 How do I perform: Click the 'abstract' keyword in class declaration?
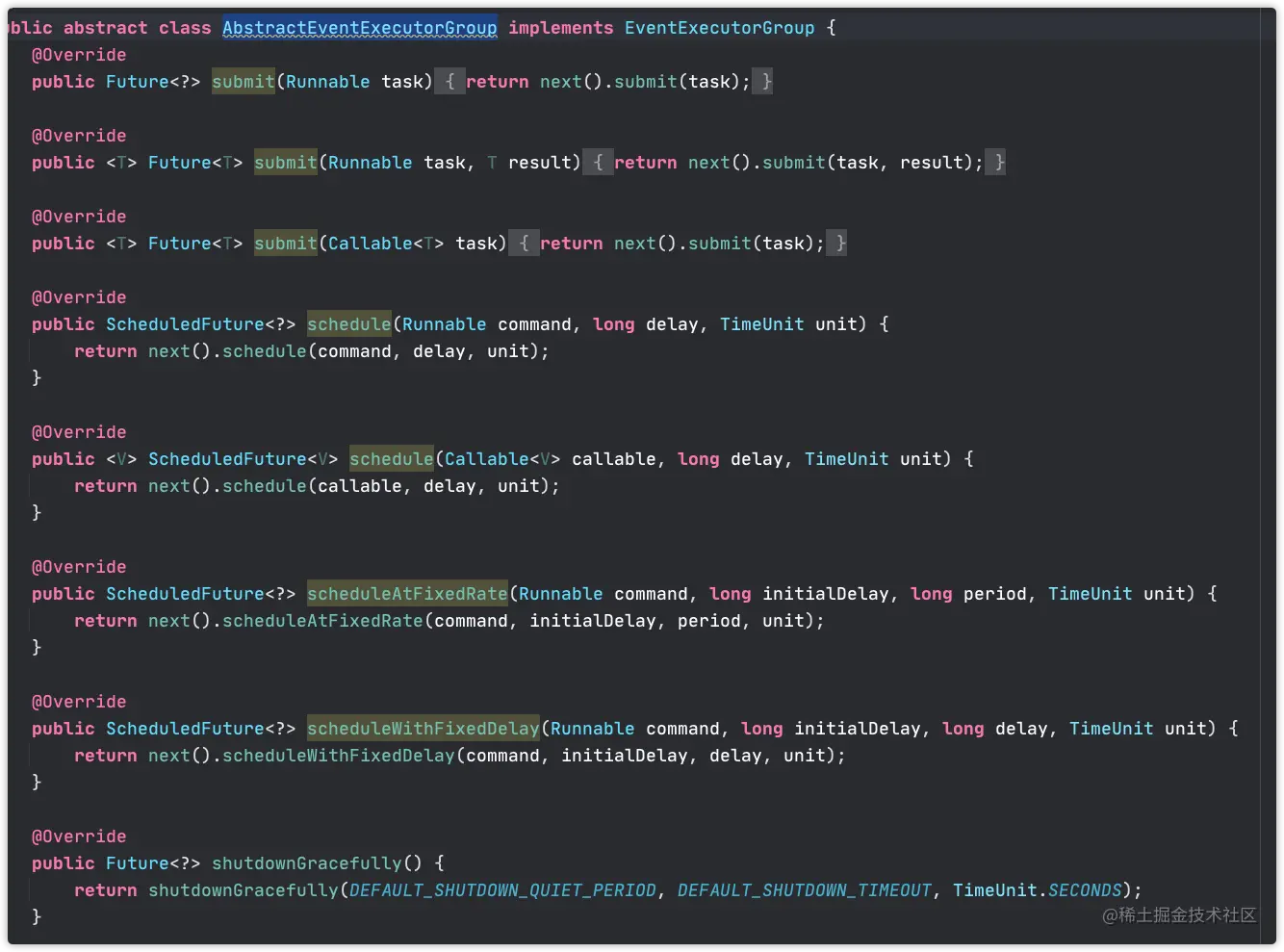click(106, 28)
